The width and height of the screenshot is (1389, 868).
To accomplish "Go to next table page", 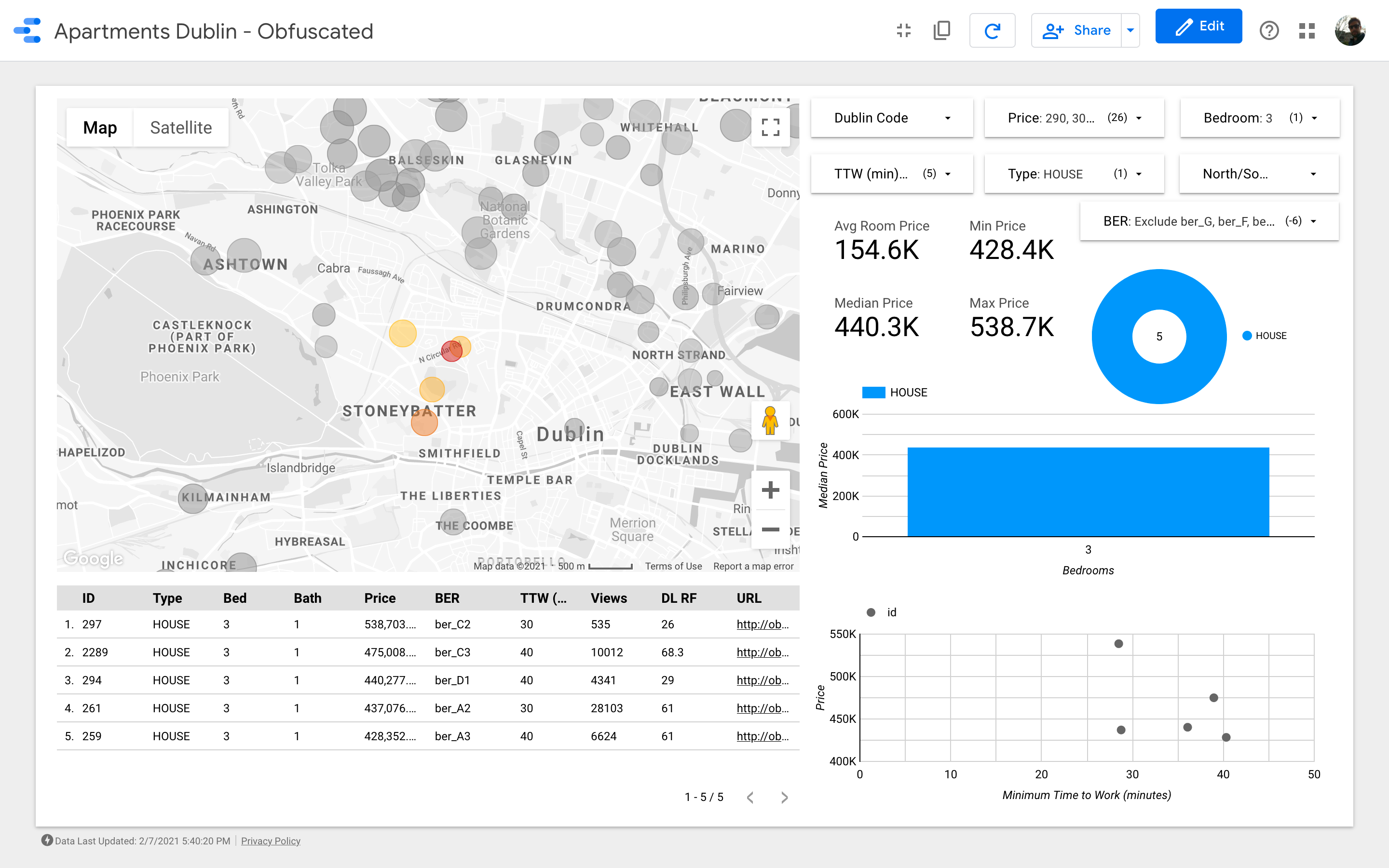I will click(x=785, y=798).
